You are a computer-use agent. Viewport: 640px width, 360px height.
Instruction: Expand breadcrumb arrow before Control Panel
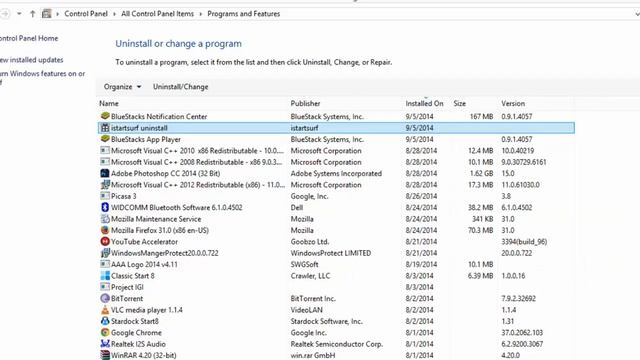click(58, 14)
